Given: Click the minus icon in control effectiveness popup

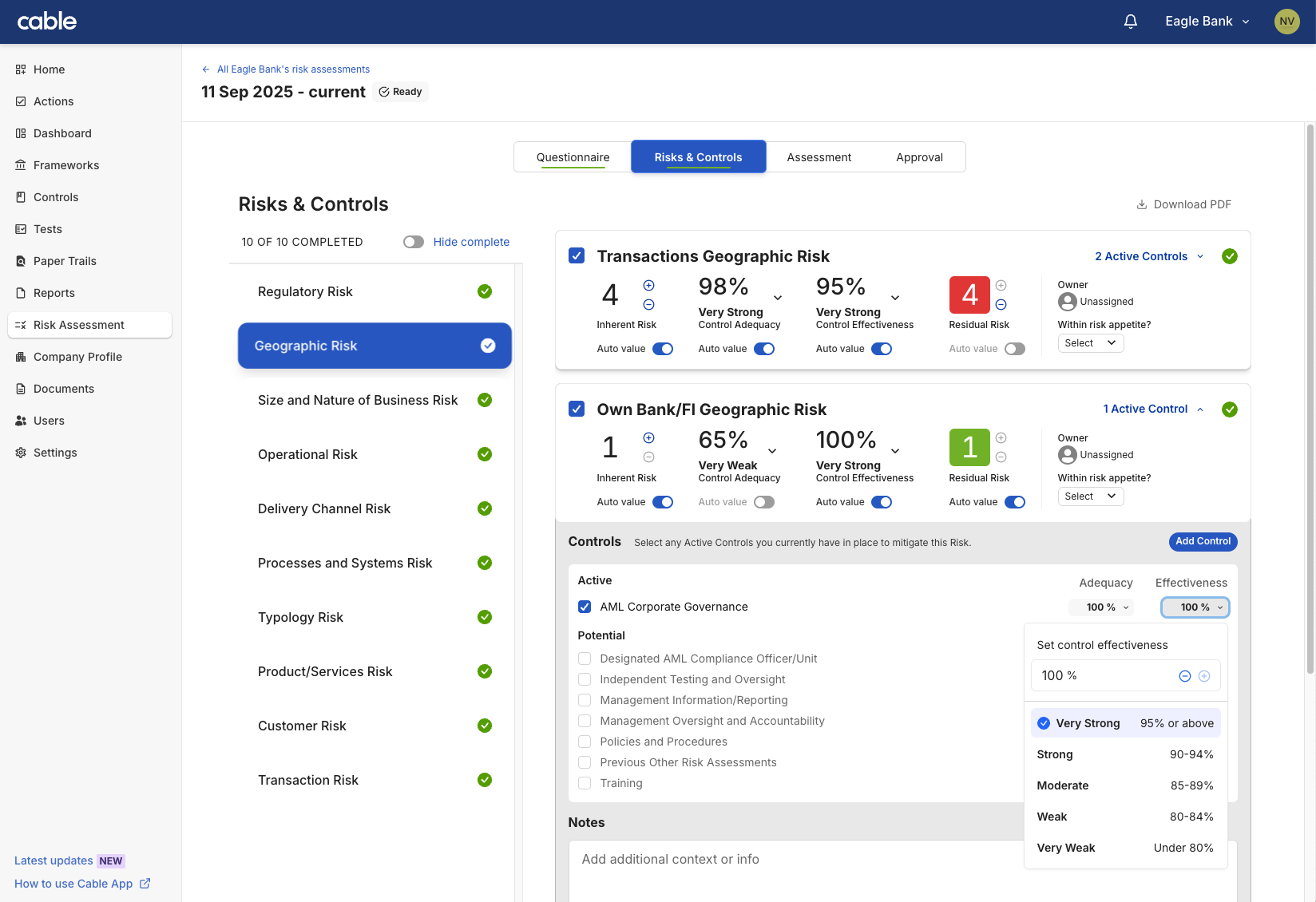Looking at the screenshot, I should [x=1185, y=676].
